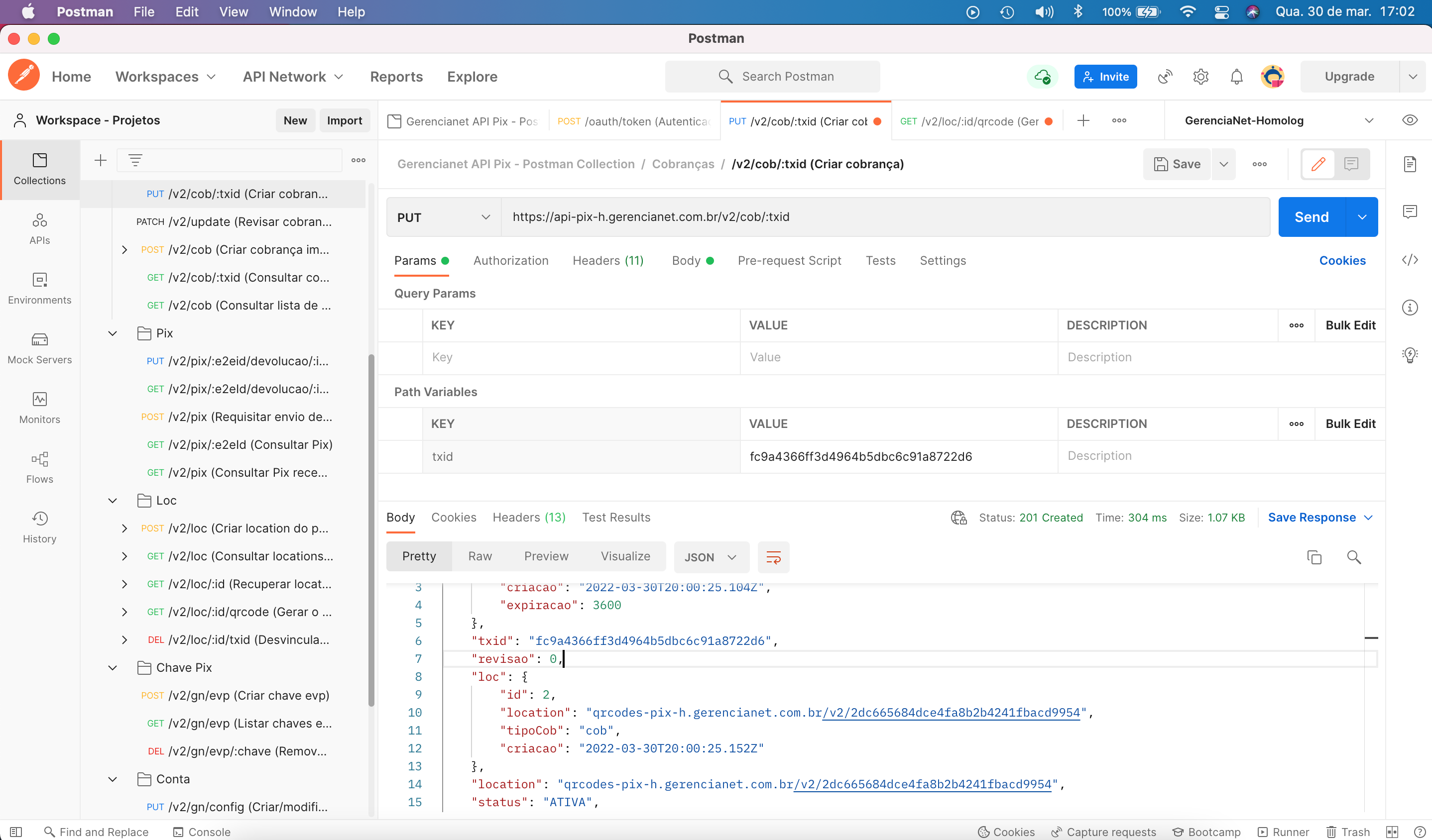Switch to the request Body tab
Image resolution: width=1432 pixels, height=840 pixels.
click(693, 260)
